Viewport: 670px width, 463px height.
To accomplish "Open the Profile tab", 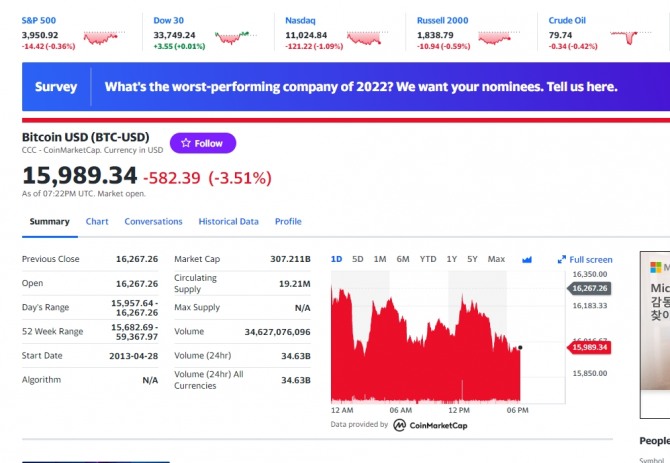I will pyautogui.click(x=288, y=222).
